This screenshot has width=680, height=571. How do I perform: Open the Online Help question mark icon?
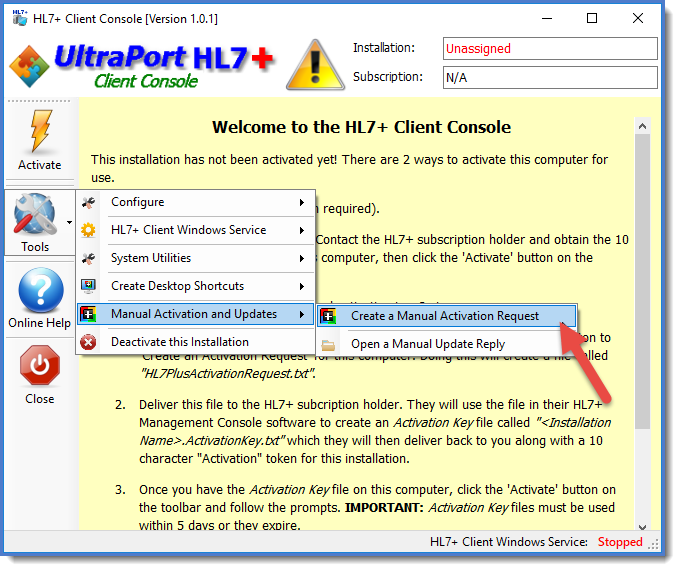pyautogui.click(x=41, y=290)
